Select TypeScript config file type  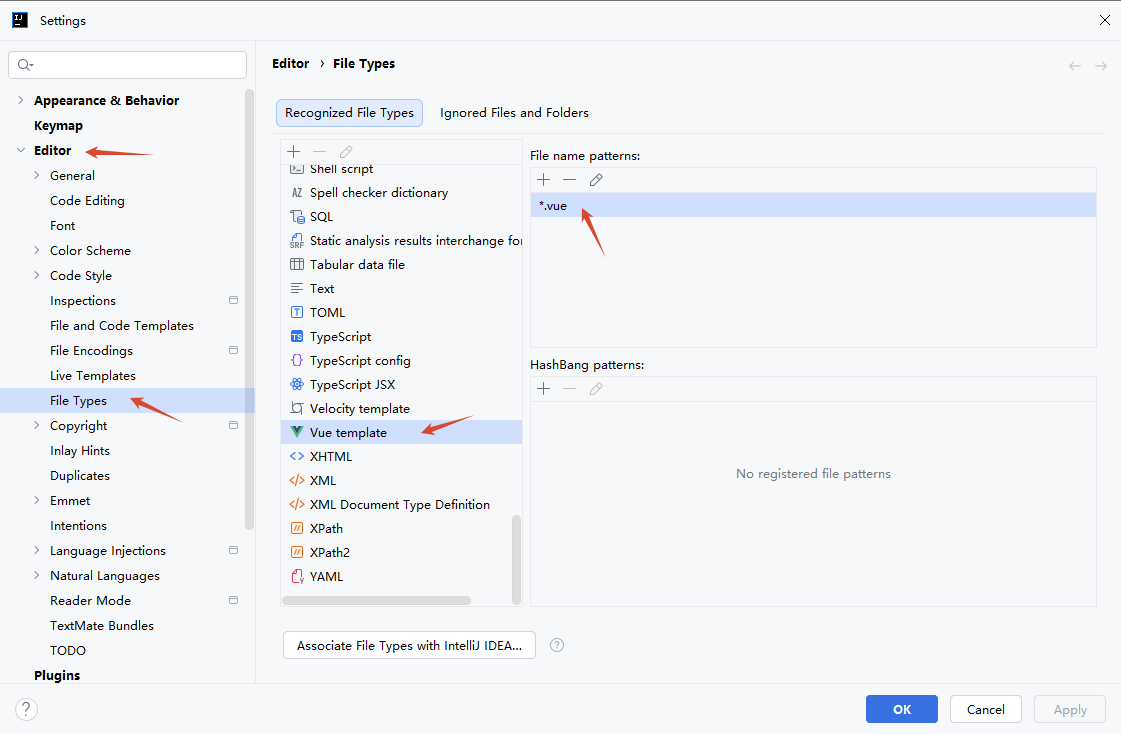(401, 361)
